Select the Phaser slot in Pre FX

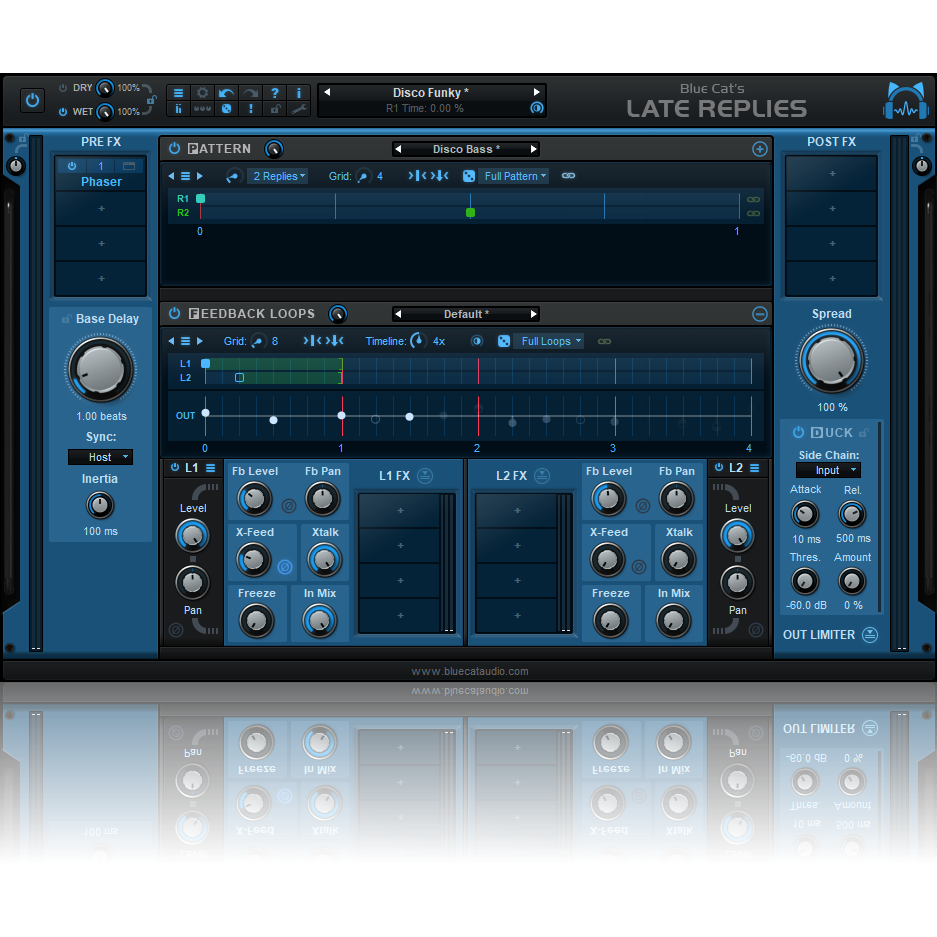pyautogui.click(x=100, y=179)
